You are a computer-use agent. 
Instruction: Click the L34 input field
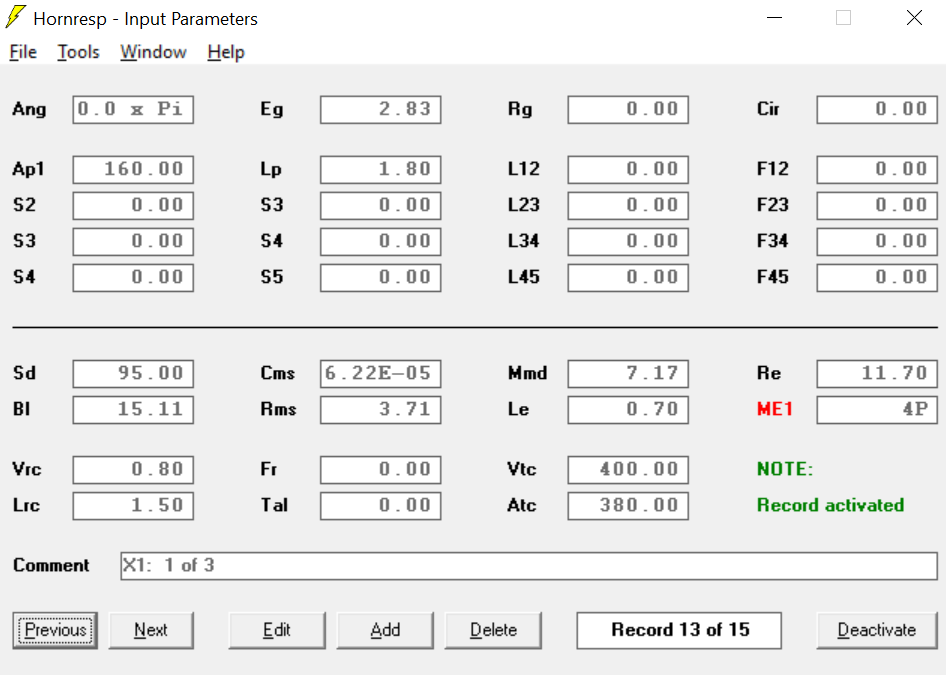point(628,242)
